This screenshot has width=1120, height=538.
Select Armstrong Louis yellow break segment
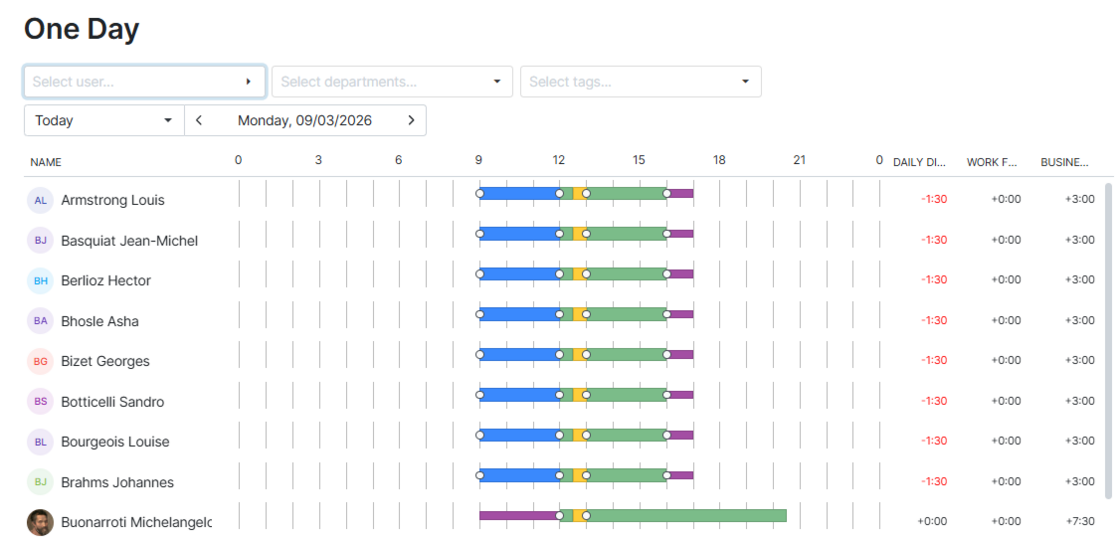[x=580, y=194]
